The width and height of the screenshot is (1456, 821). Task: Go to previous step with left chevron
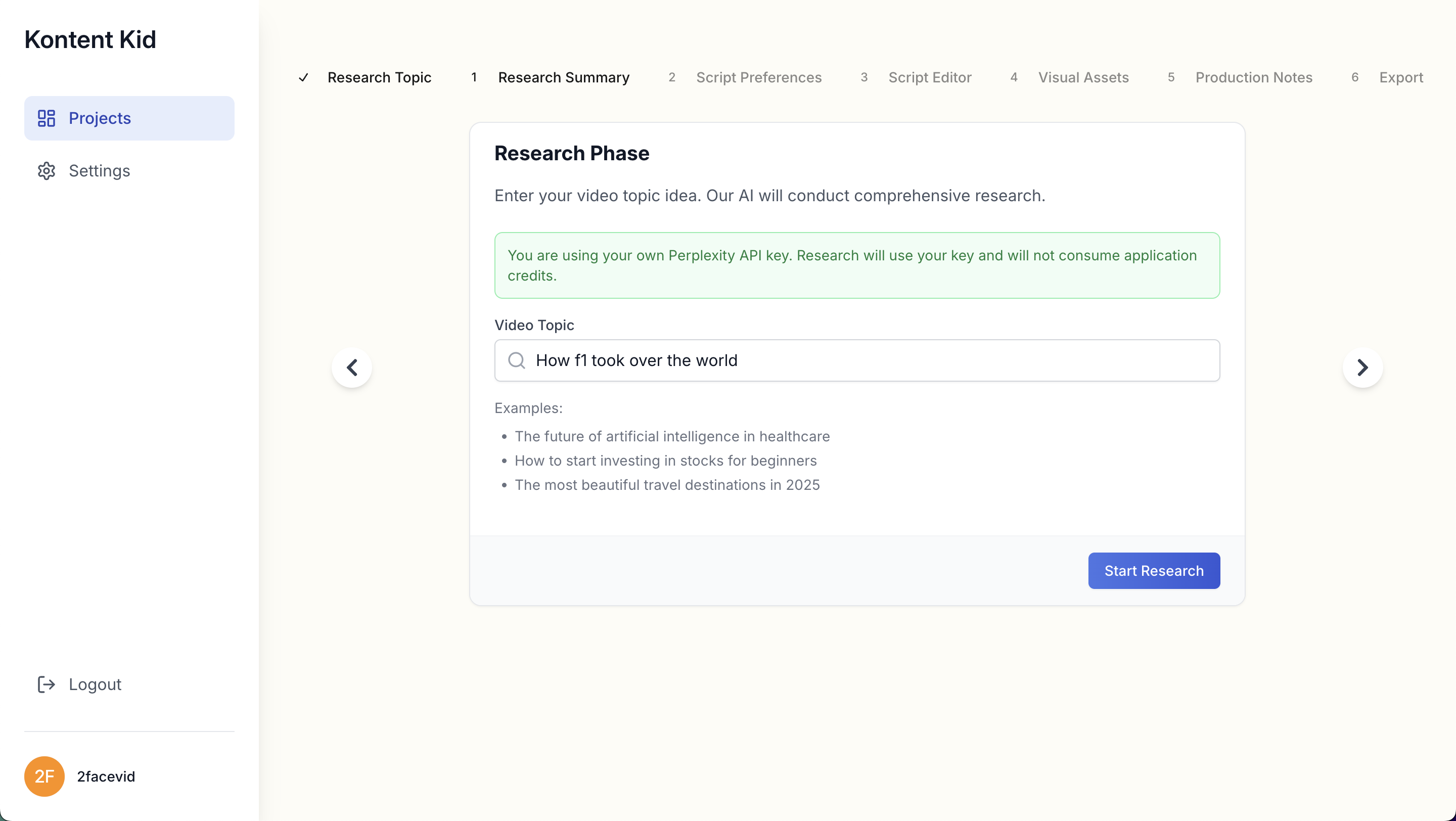pos(351,368)
